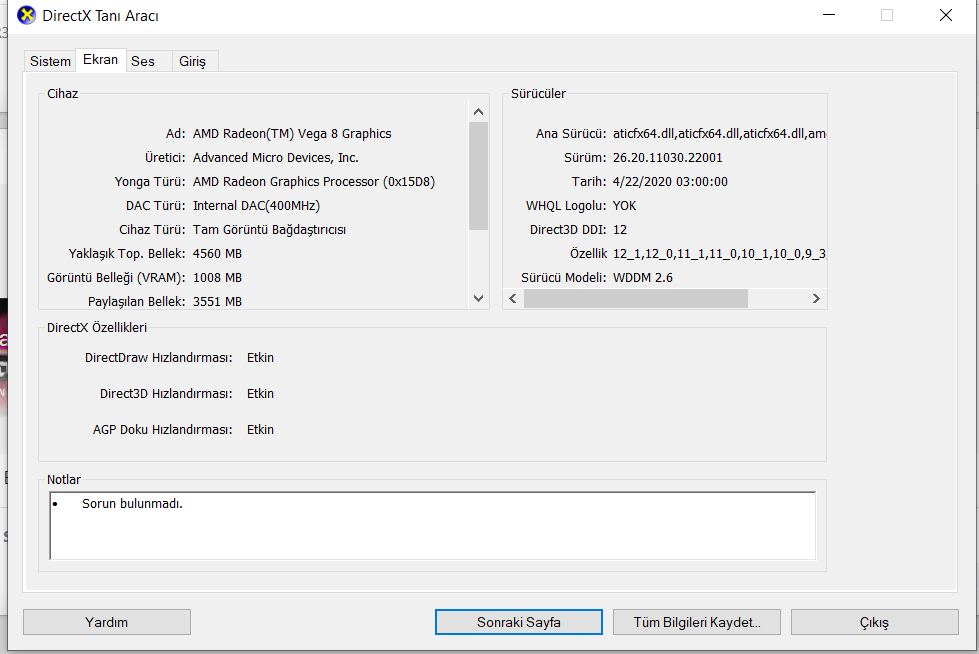The image size is (979, 654).
Task: Click the Sonraki Sayfa button
Action: [x=519, y=622]
